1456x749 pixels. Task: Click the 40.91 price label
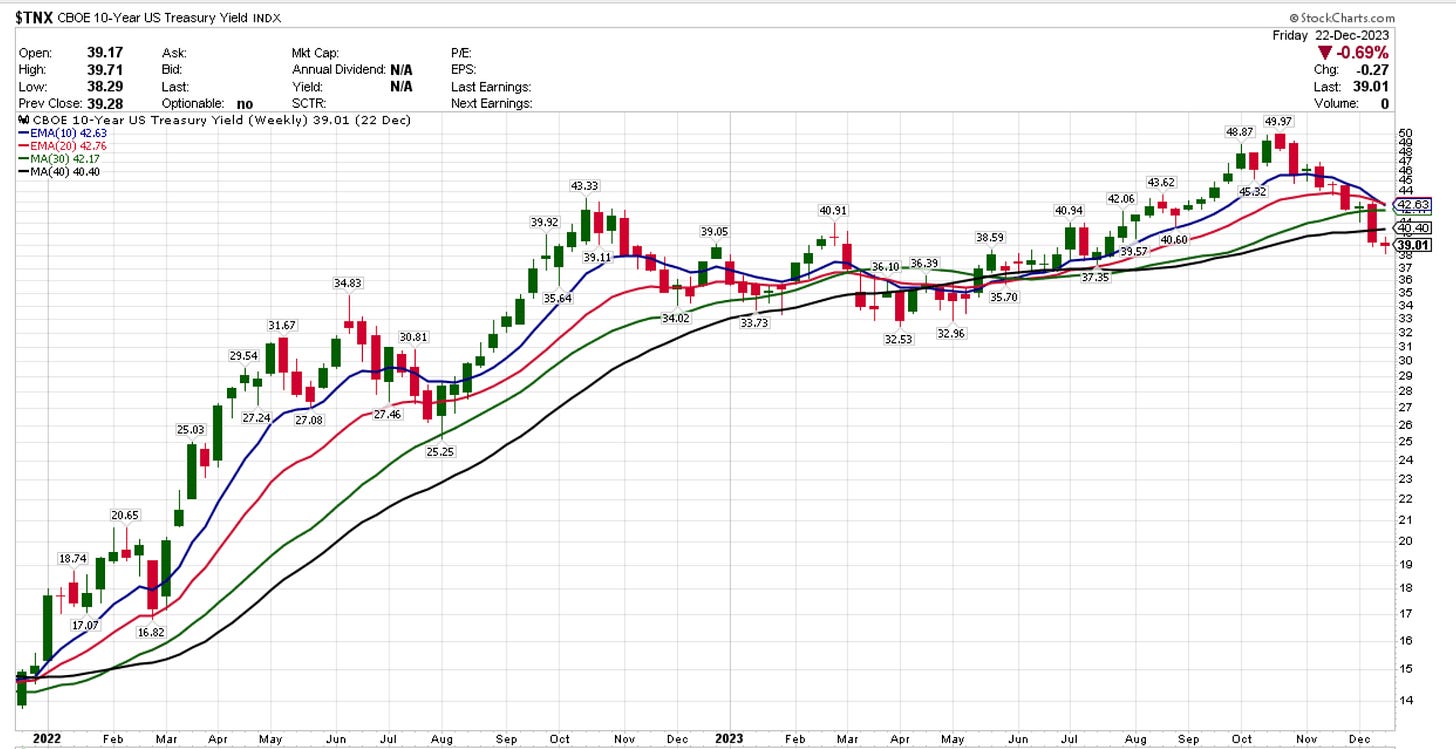click(x=834, y=210)
